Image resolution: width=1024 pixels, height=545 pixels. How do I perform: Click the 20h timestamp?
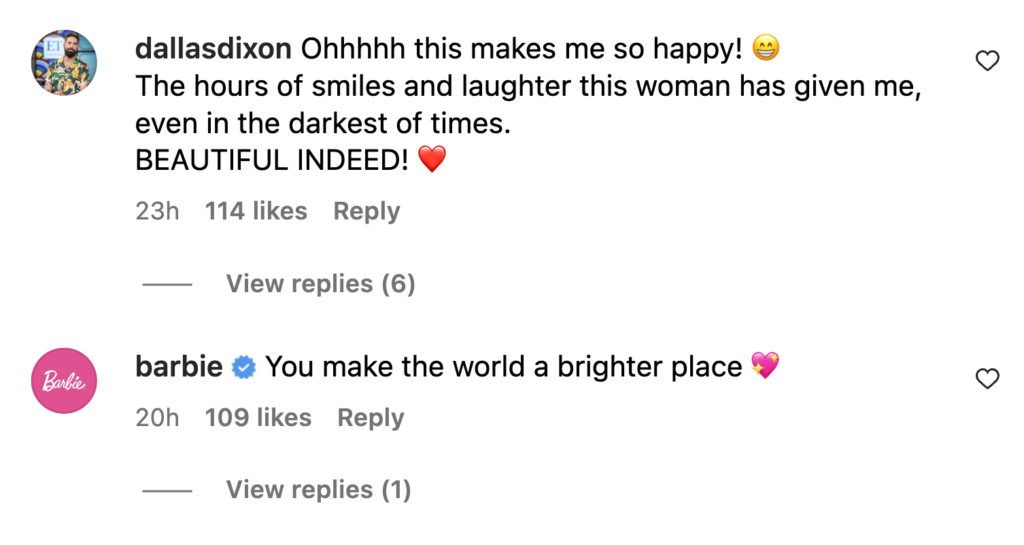[157, 418]
